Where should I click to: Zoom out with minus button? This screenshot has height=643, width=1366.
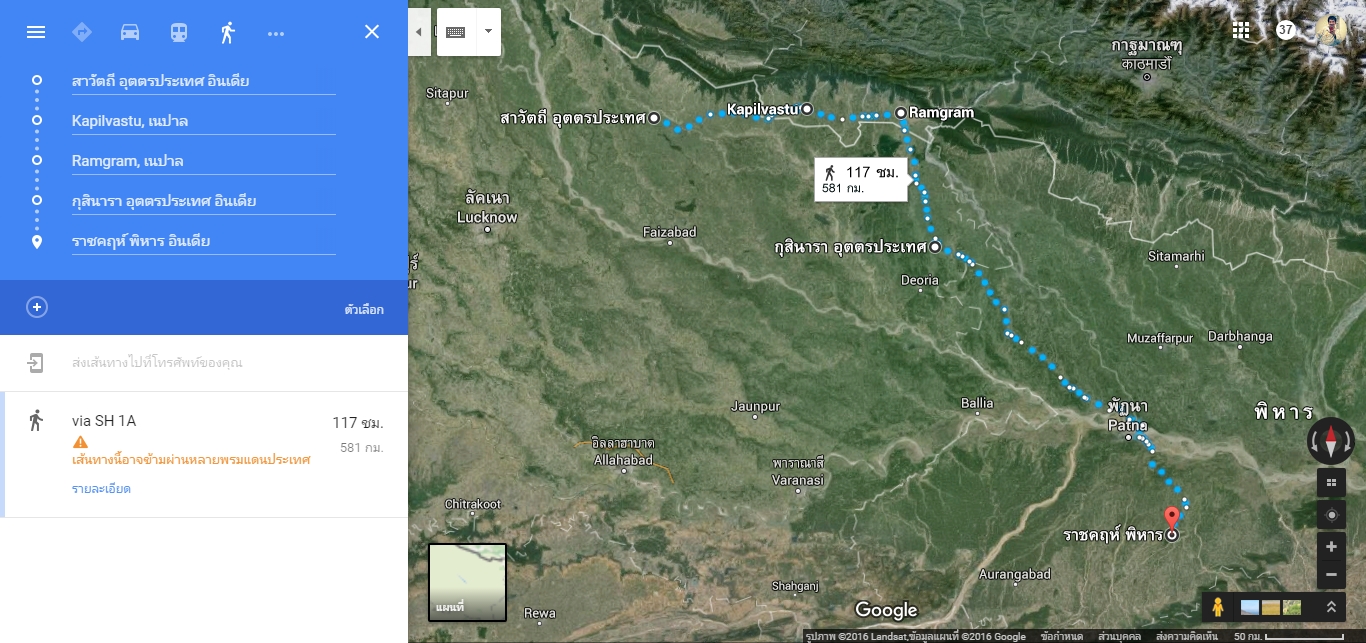(1331, 575)
